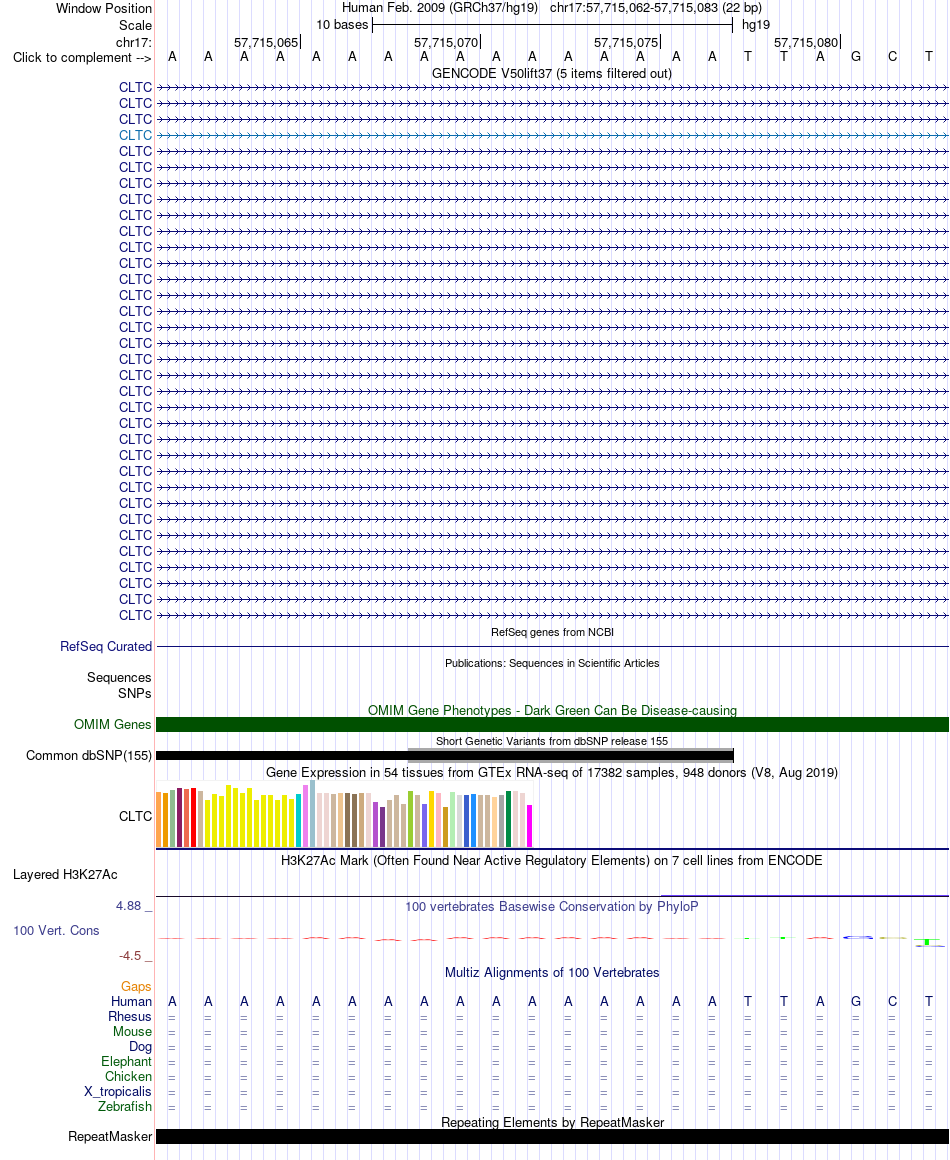Viewport: 950px width, 1160px height.
Task: Open the OMIM Gene Phenotypes track title
Action: pos(552,710)
